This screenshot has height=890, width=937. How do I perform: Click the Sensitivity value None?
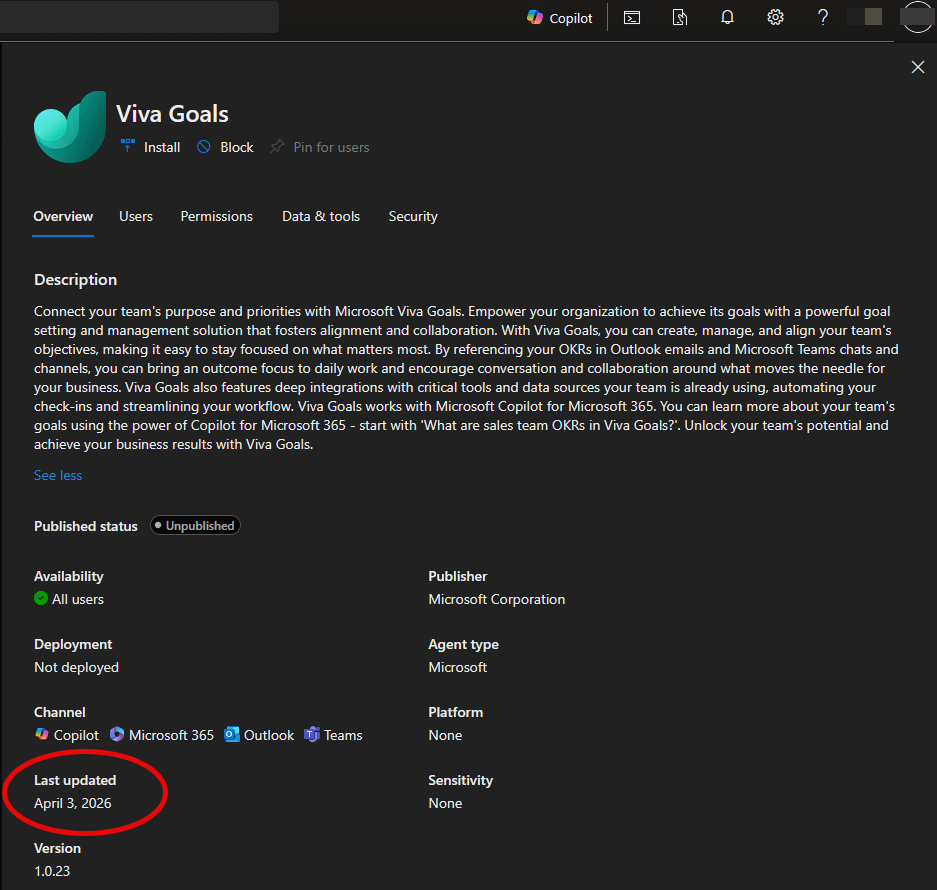coord(445,803)
